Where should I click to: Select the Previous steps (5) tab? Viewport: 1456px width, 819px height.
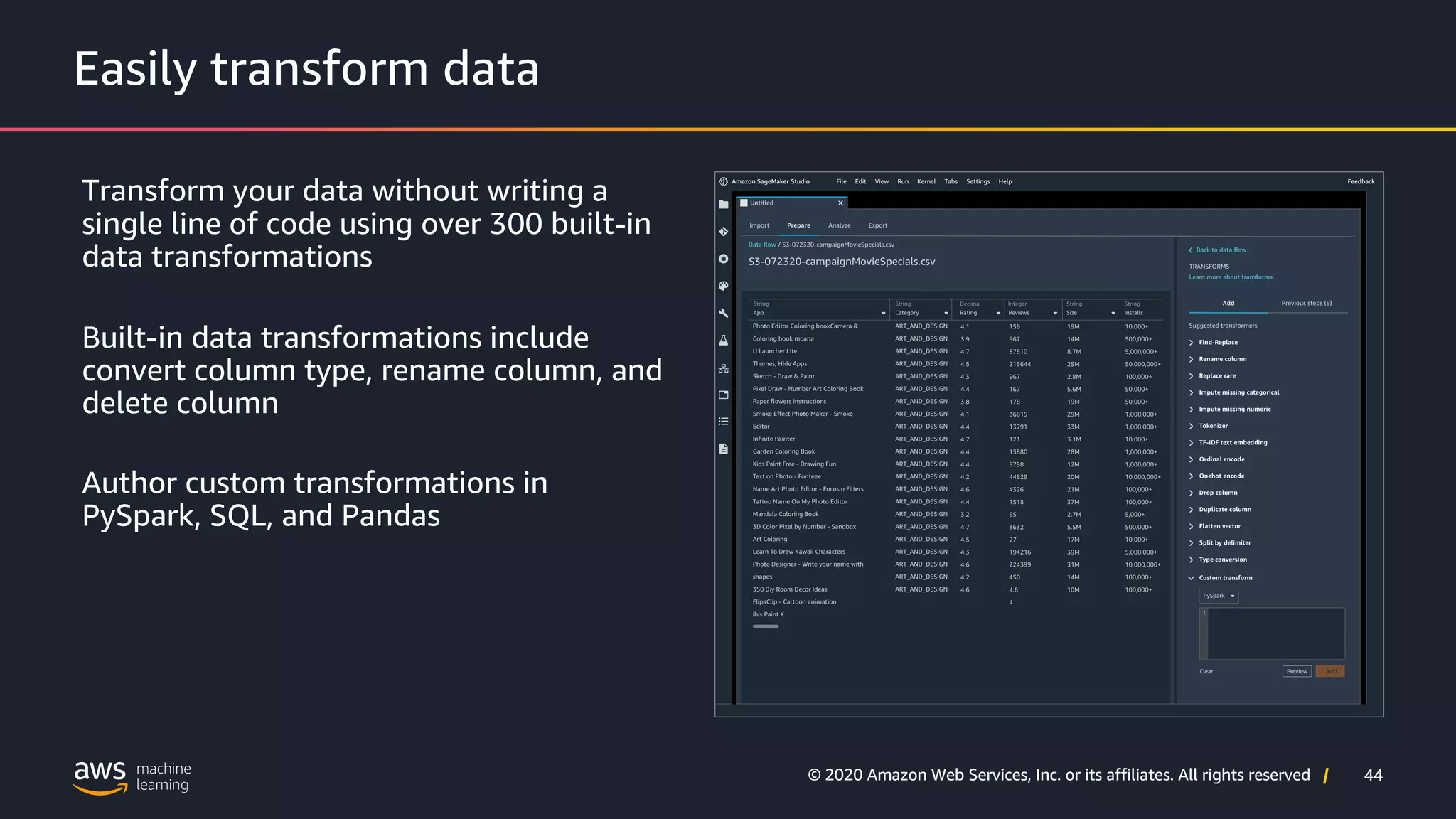point(1306,304)
